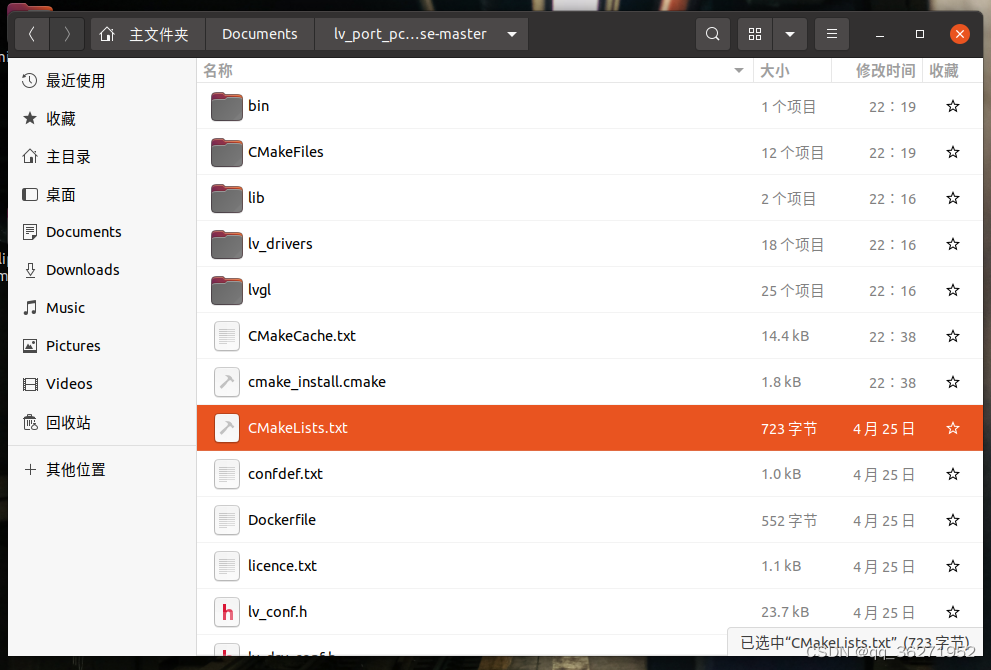991x670 pixels.
Task: Open the 名称 column sort dropdown
Action: click(x=739, y=70)
